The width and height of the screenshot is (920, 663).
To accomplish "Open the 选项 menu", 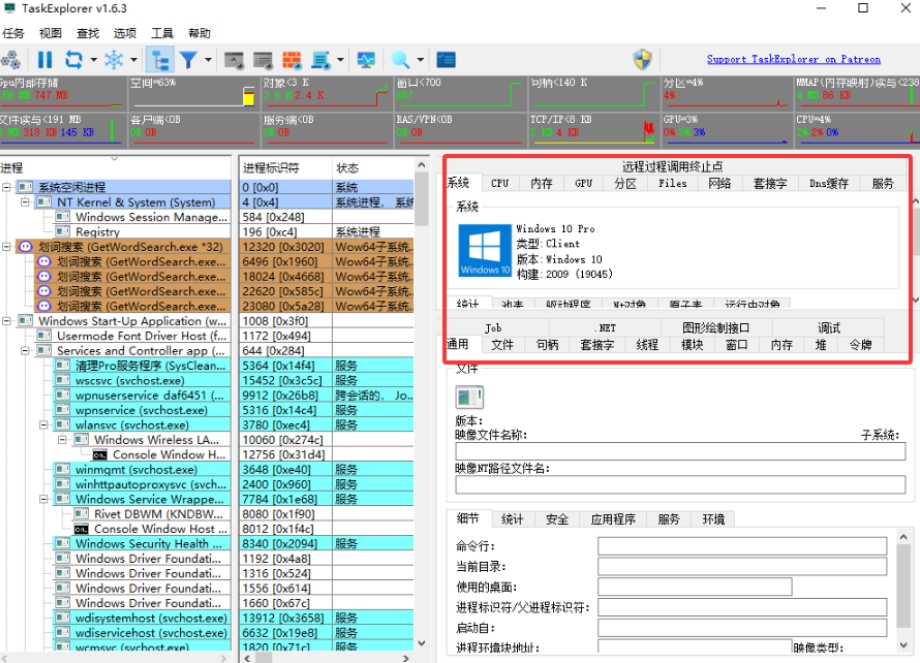I will [x=125, y=33].
